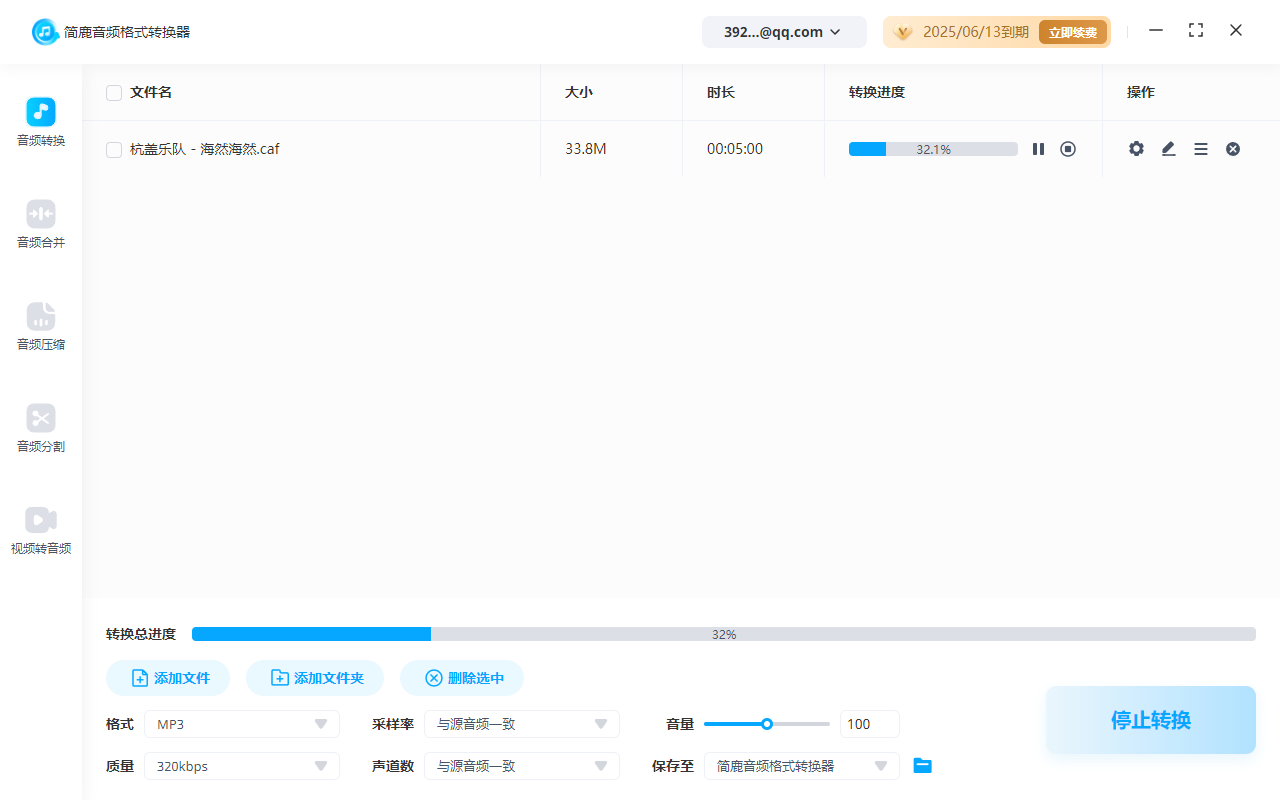Check the box for 杭盖乐队 - 海然海然.caf
1280x800 pixels.
point(114,150)
